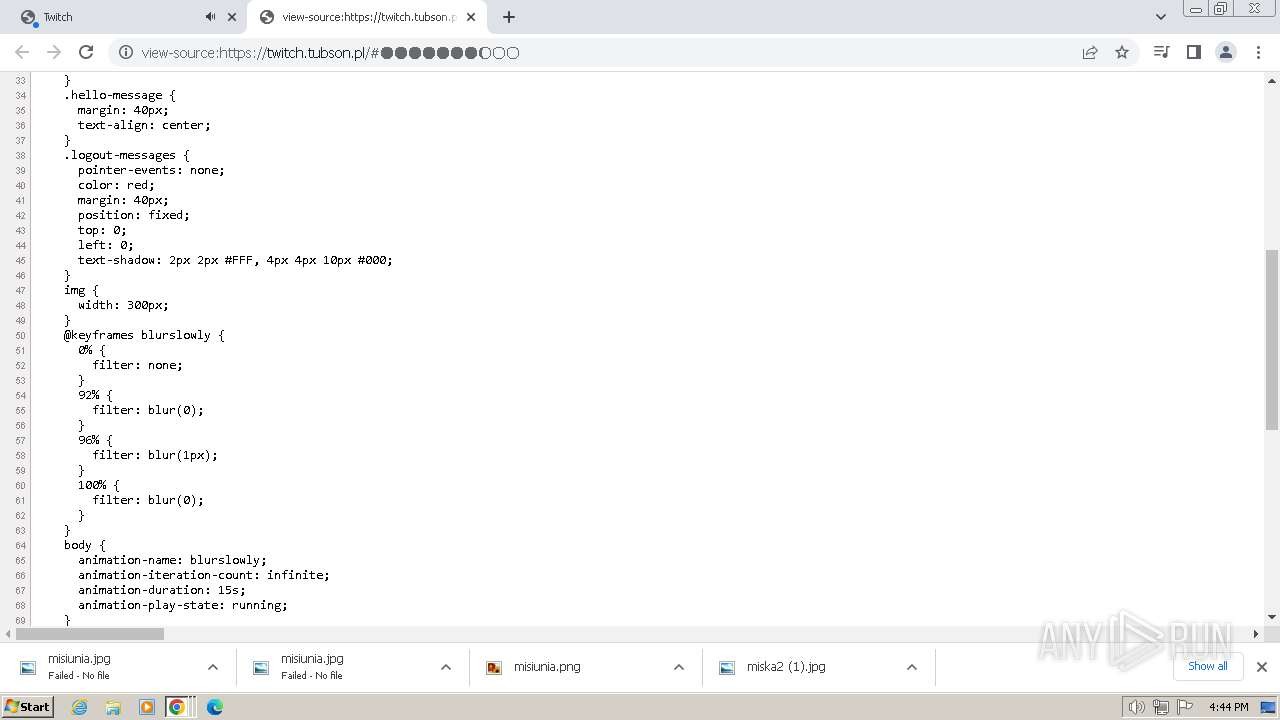Click 'text-align: center;' source line
This screenshot has height=720, width=1280.
[x=144, y=125]
